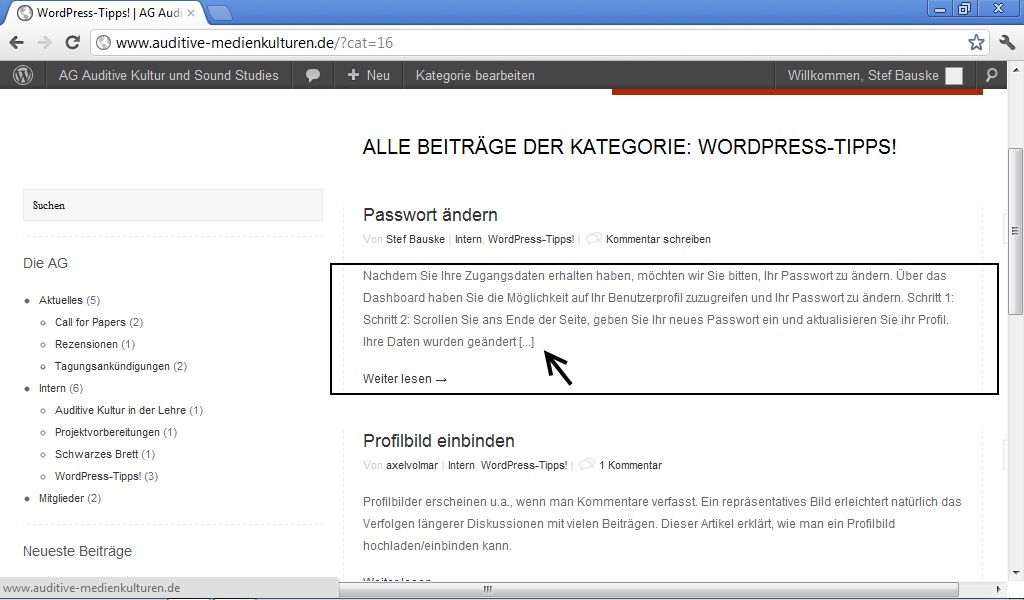Open the Mitglieder category

[x=61, y=499]
